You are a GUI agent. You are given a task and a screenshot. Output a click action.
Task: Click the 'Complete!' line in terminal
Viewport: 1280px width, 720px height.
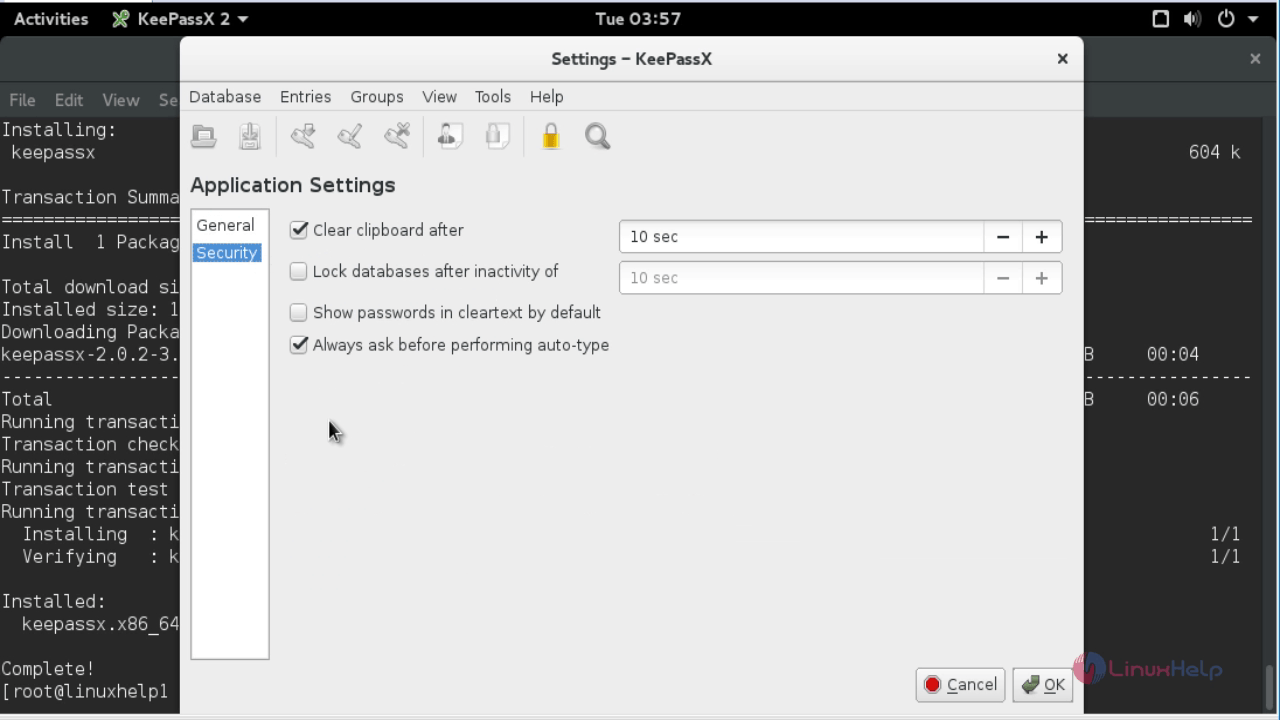coord(48,668)
